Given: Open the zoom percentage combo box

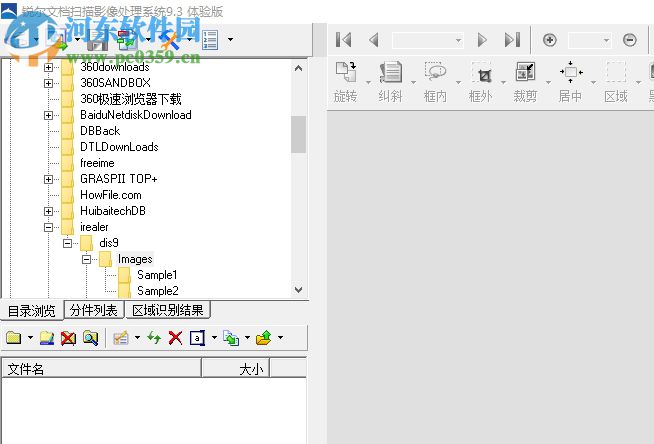Looking at the screenshot, I should 590,40.
